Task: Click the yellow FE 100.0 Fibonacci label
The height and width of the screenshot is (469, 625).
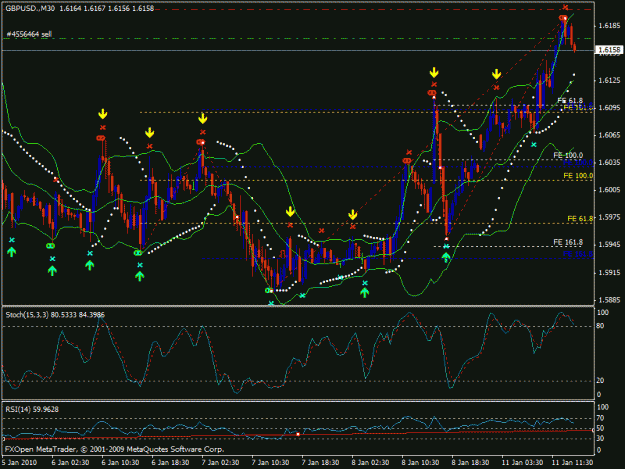Action: [578, 176]
